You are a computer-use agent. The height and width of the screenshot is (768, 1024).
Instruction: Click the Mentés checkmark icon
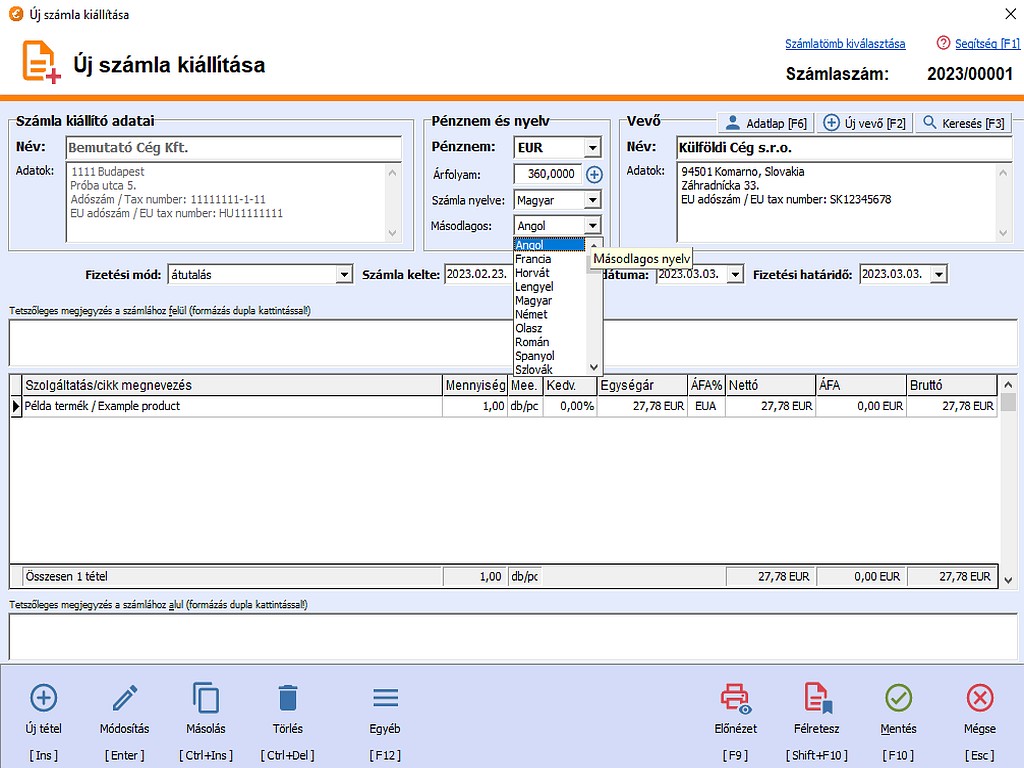[898, 698]
